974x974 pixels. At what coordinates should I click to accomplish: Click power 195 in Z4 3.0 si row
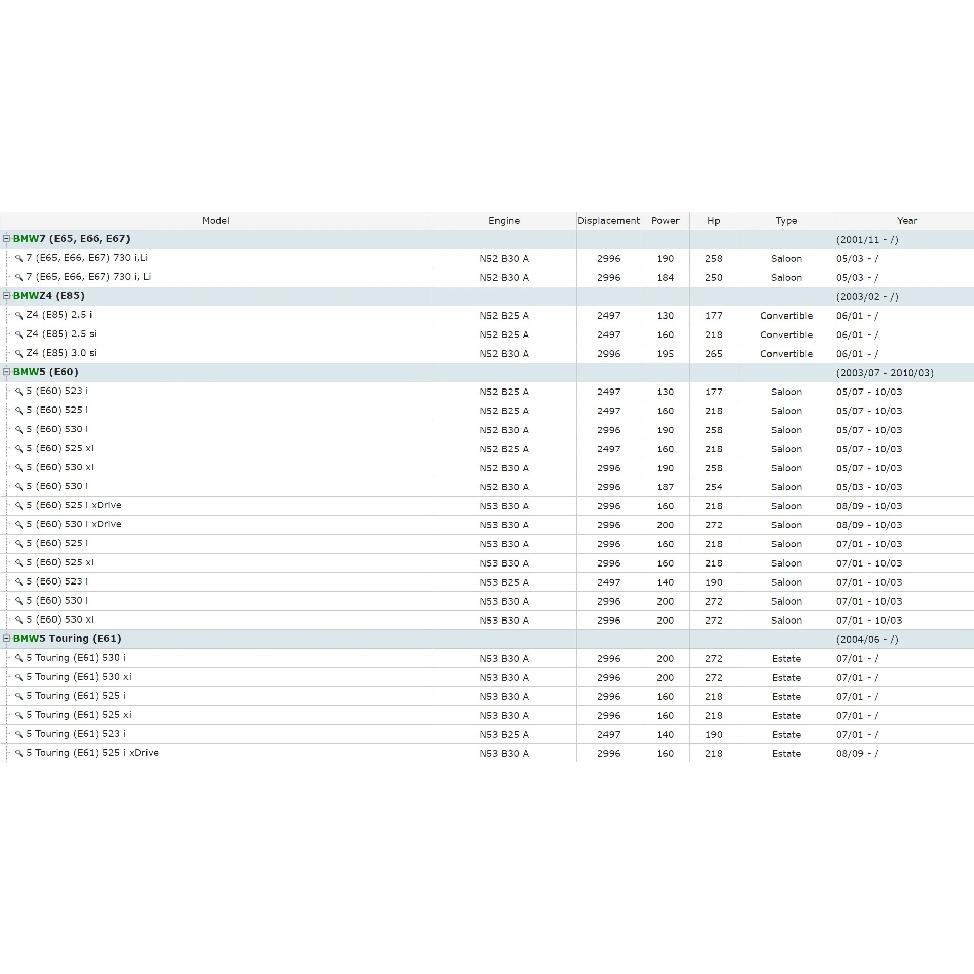coord(665,353)
